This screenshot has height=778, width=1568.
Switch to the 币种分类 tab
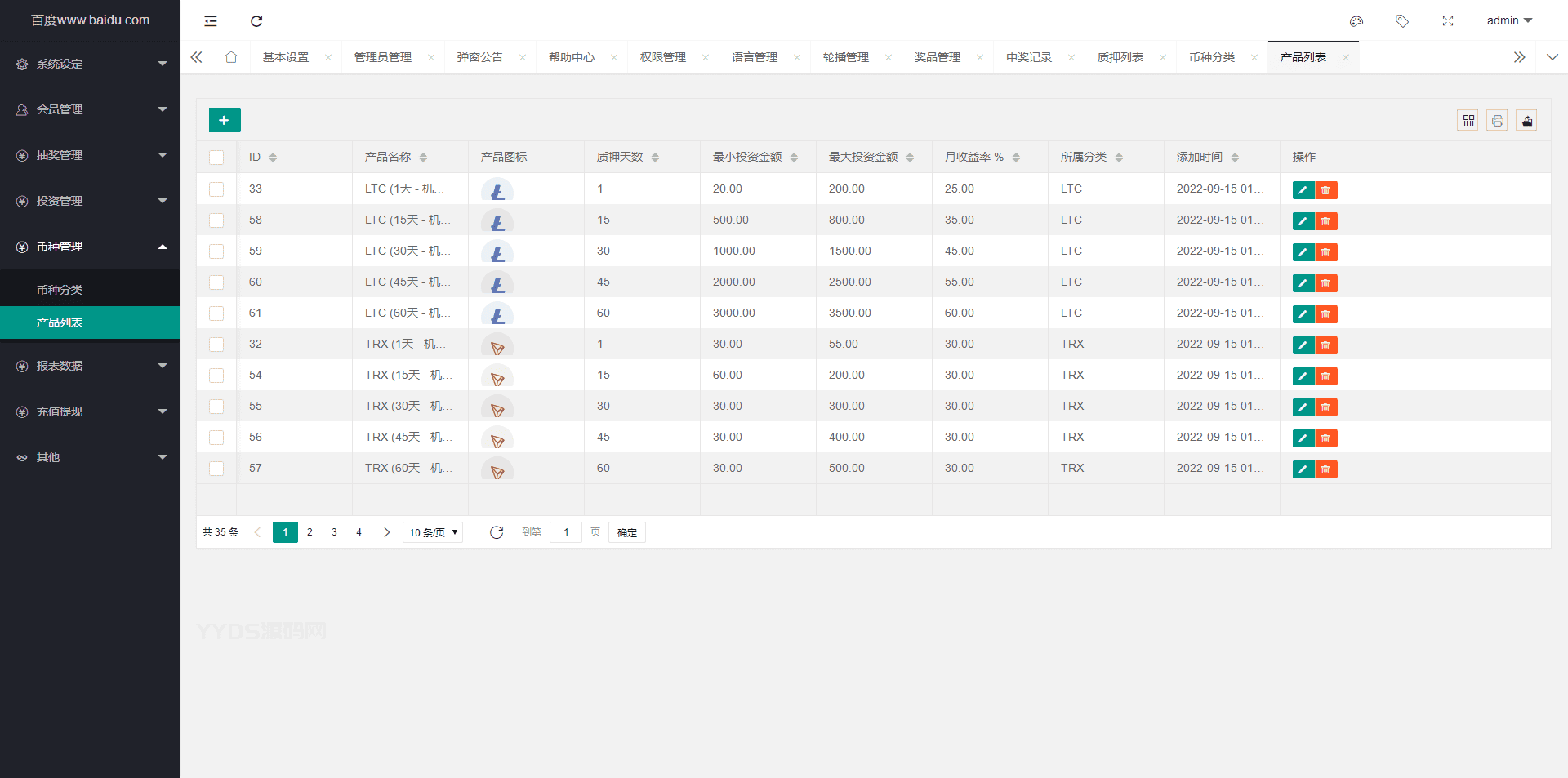click(1212, 57)
